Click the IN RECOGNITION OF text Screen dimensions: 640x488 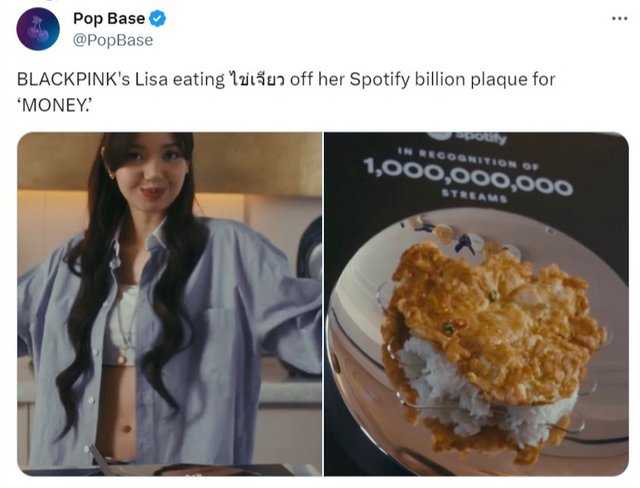[x=468, y=159]
